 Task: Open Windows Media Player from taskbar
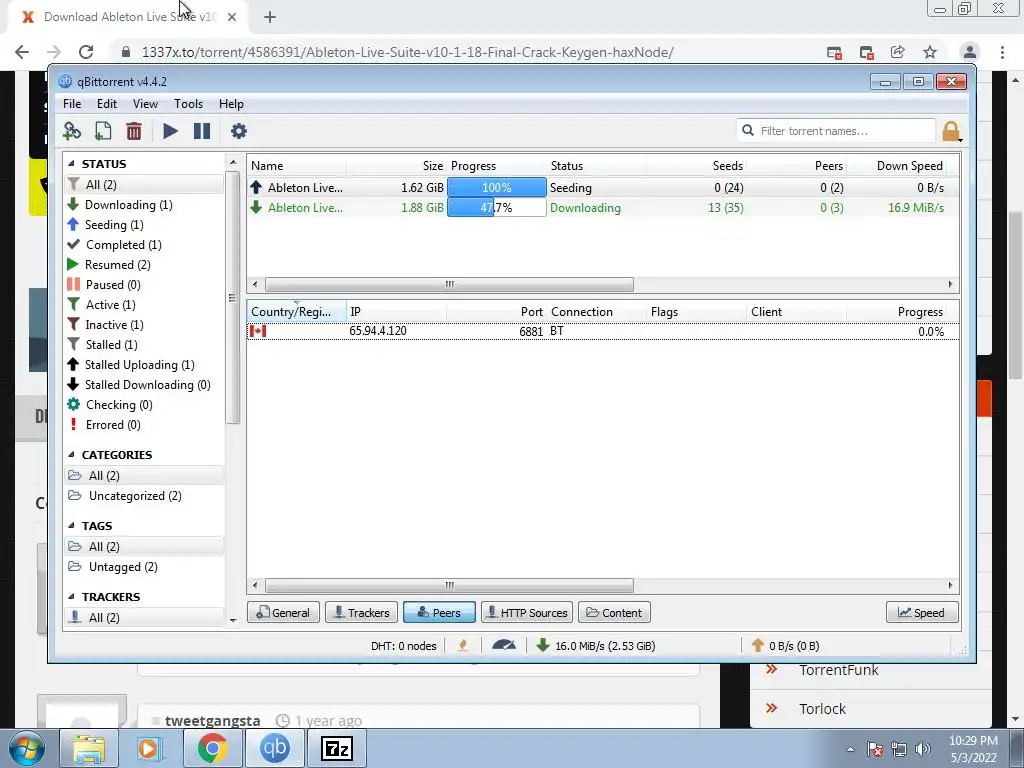[150, 748]
